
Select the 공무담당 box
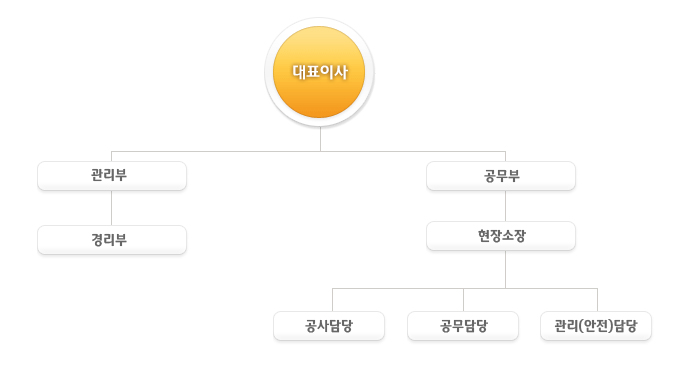pos(463,326)
